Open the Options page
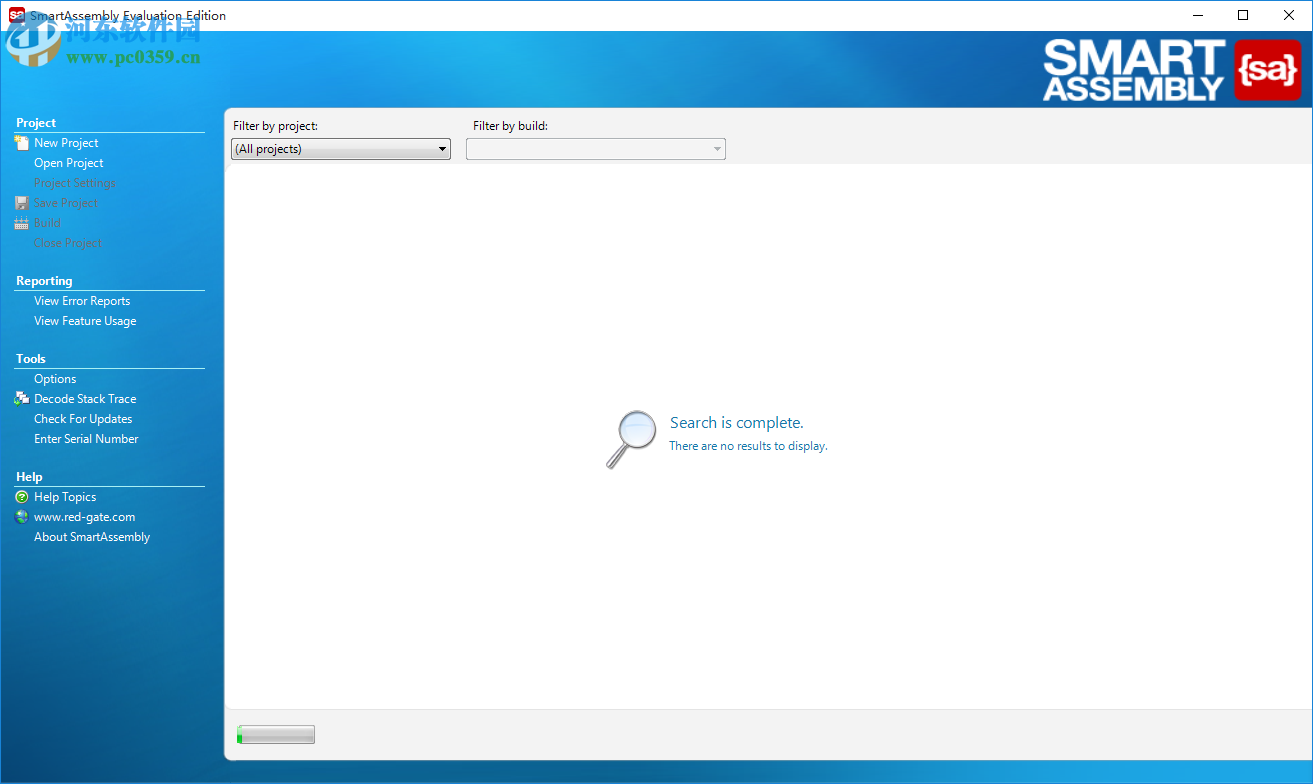 pos(53,378)
